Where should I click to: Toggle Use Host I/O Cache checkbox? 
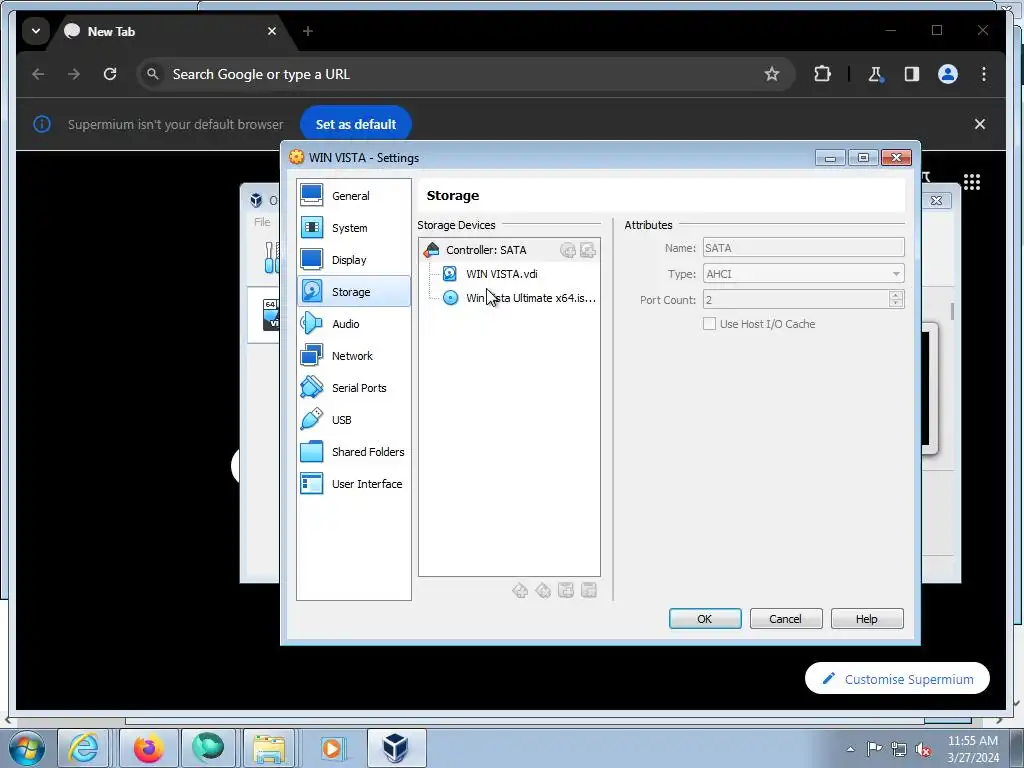point(709,323)
